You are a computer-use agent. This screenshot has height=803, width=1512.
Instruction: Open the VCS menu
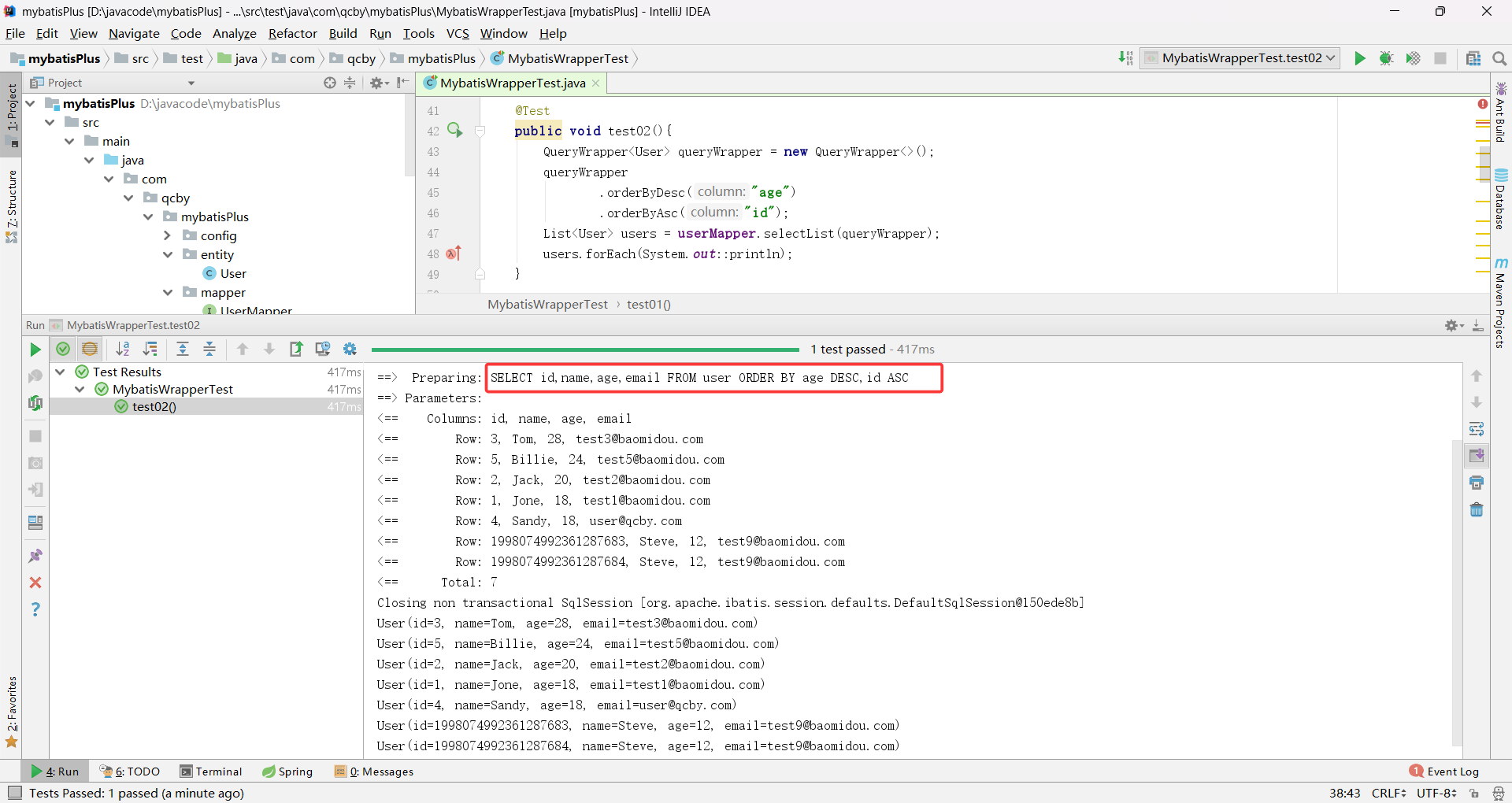pos(458,33)
